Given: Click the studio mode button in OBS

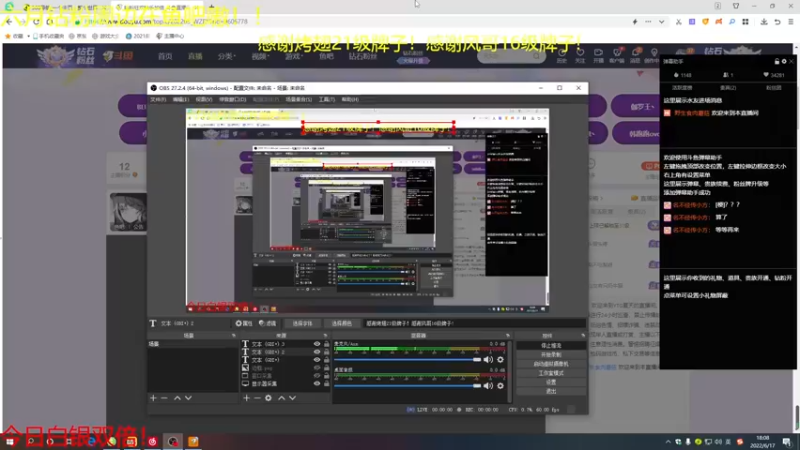Looking at the screenshot, I should [551, 373].
